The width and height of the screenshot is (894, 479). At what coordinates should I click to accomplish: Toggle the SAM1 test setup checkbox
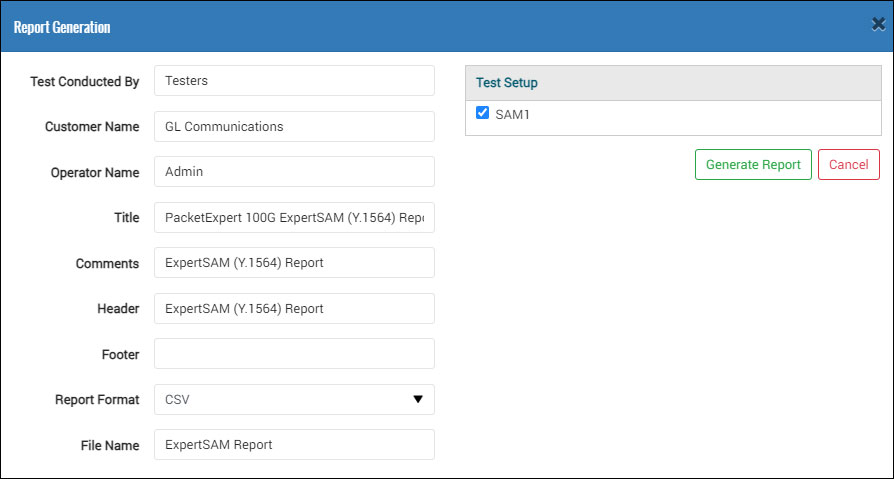[x=482, y=113]
